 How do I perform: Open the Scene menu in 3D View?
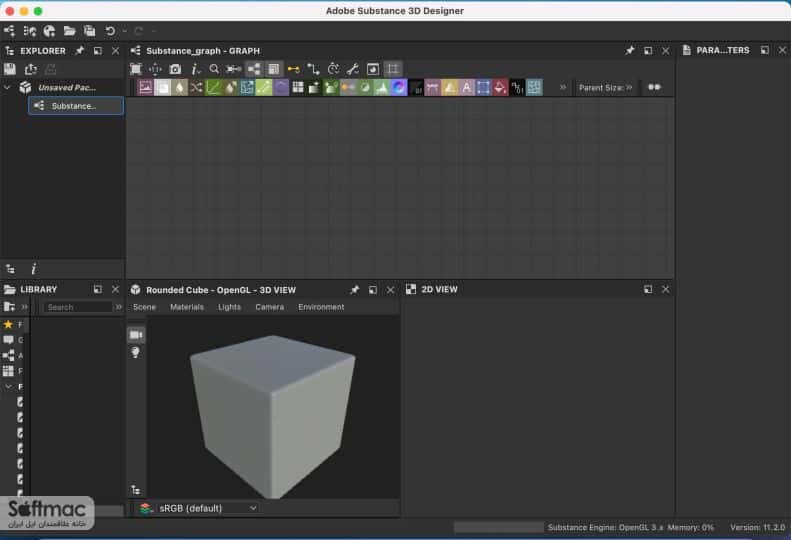[x=144, y=307]
